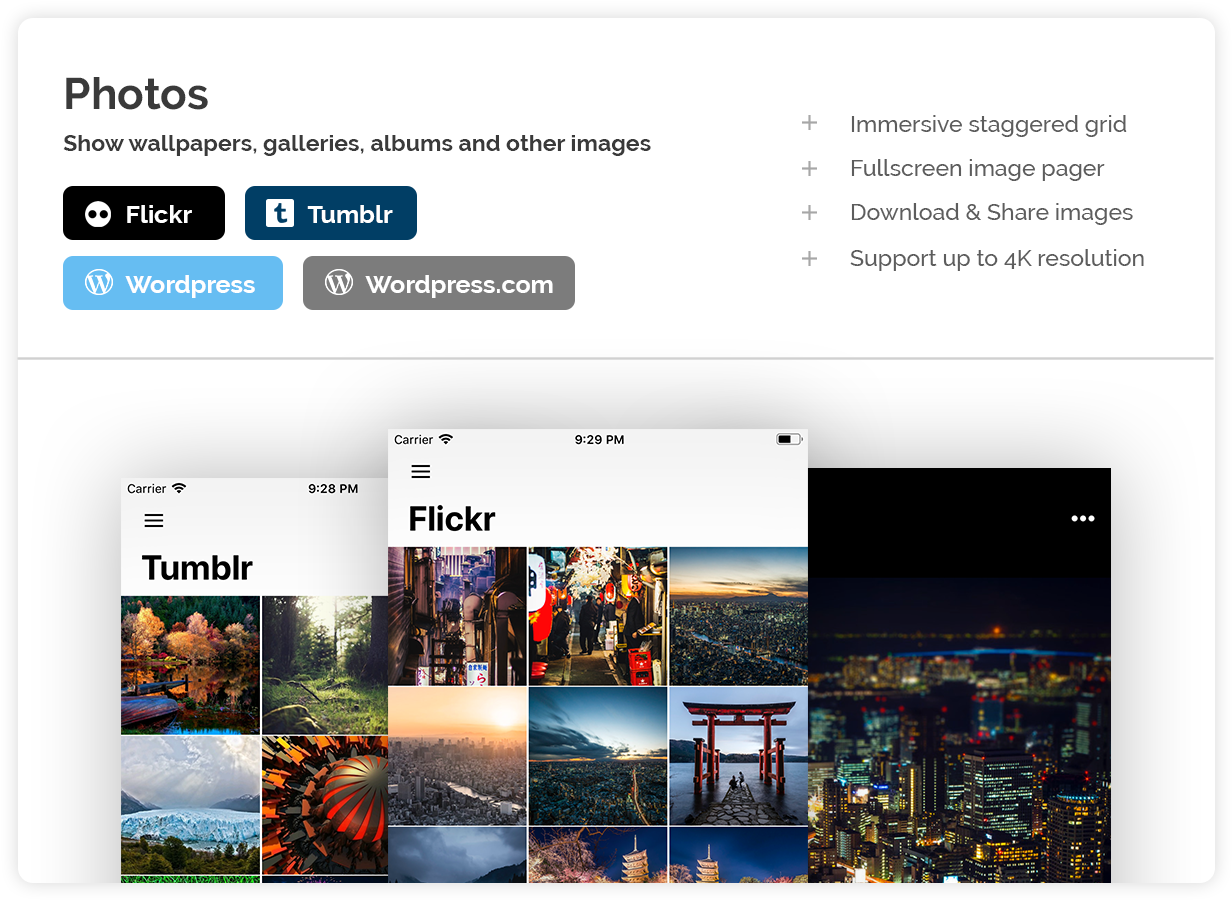Click the Flickr title in the center phone screen
1232x900 pixels.
[452, 519]
